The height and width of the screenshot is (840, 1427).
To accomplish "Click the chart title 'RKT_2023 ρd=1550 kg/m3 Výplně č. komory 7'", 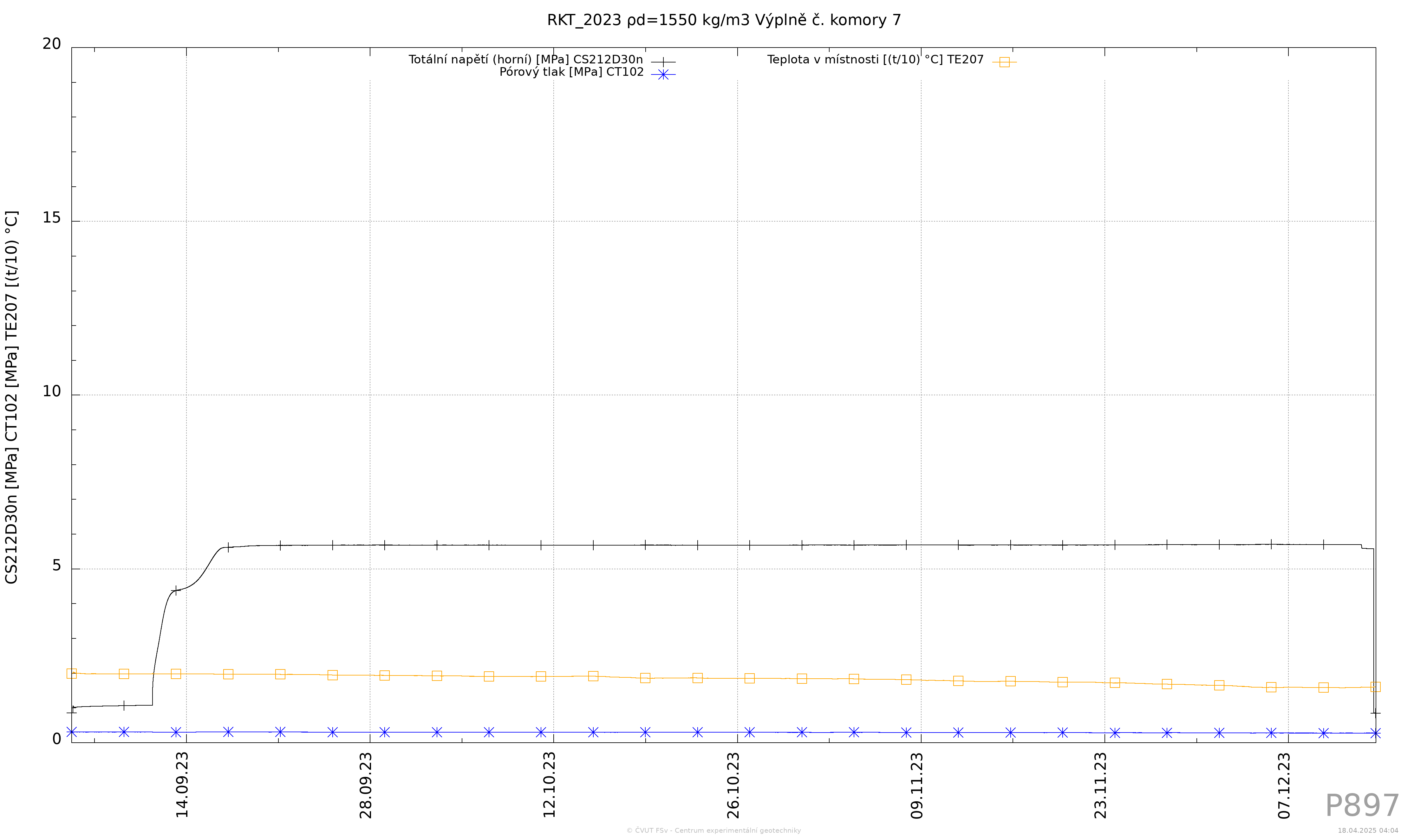I will pos(724,20).
